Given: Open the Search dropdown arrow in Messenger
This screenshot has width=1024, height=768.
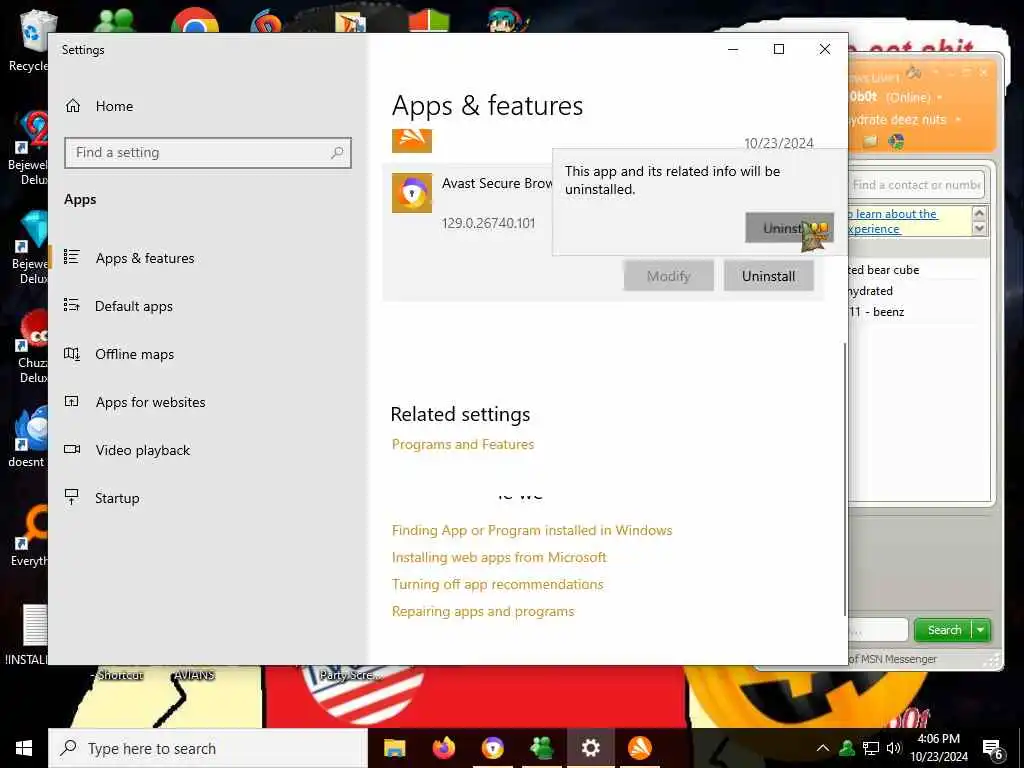Looking at the screenshot, I should tap(981, 630).
